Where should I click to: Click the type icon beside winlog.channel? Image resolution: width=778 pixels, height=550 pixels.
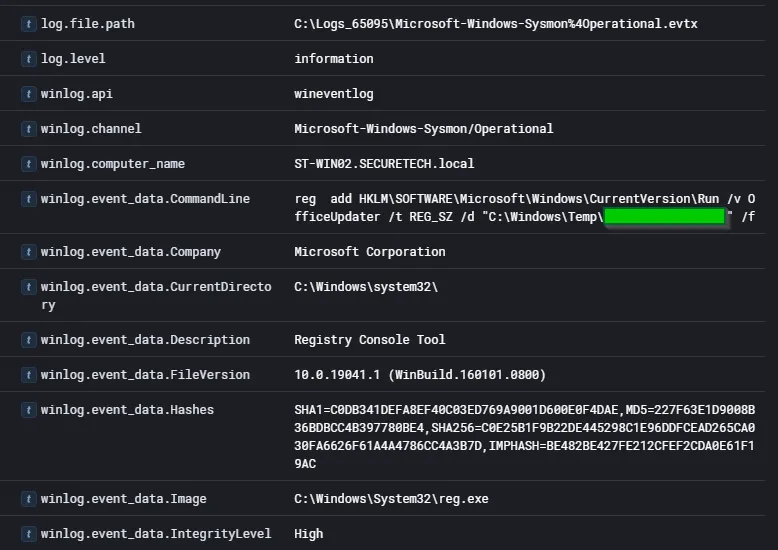click(28, 129)
